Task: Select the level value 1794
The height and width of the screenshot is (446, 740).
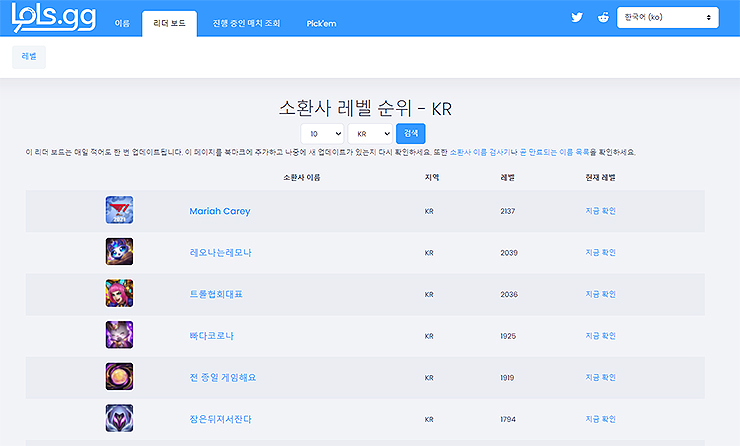Action: coord(508,419)
